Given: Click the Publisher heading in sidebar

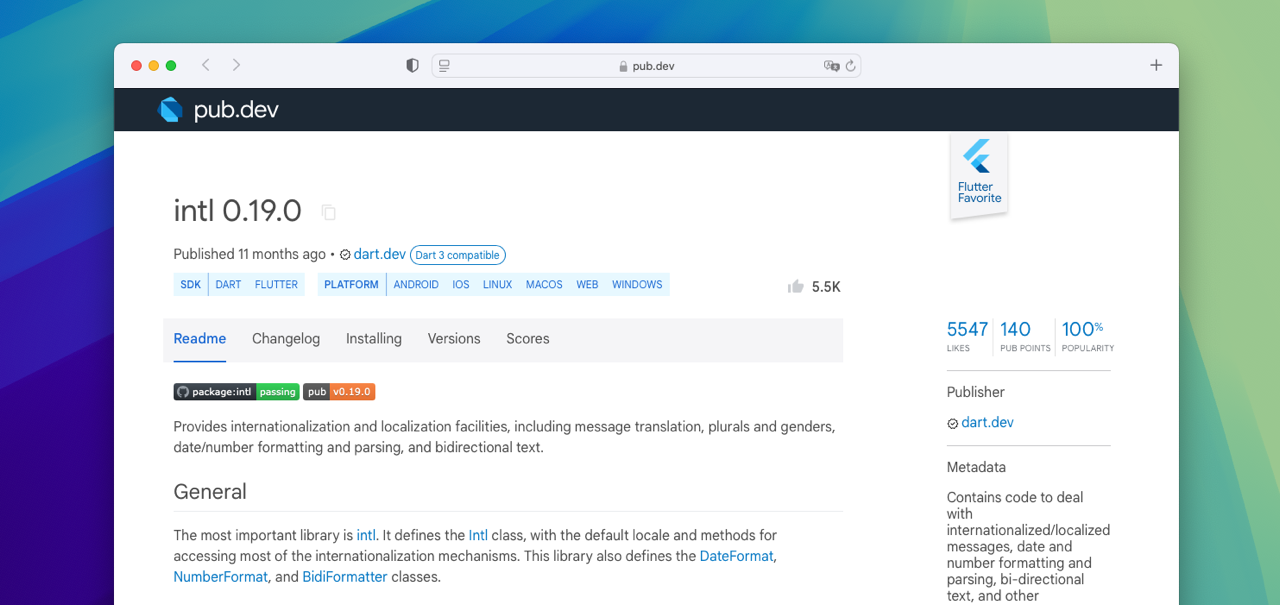Looking at the screenshot, I should pos(975,392).
